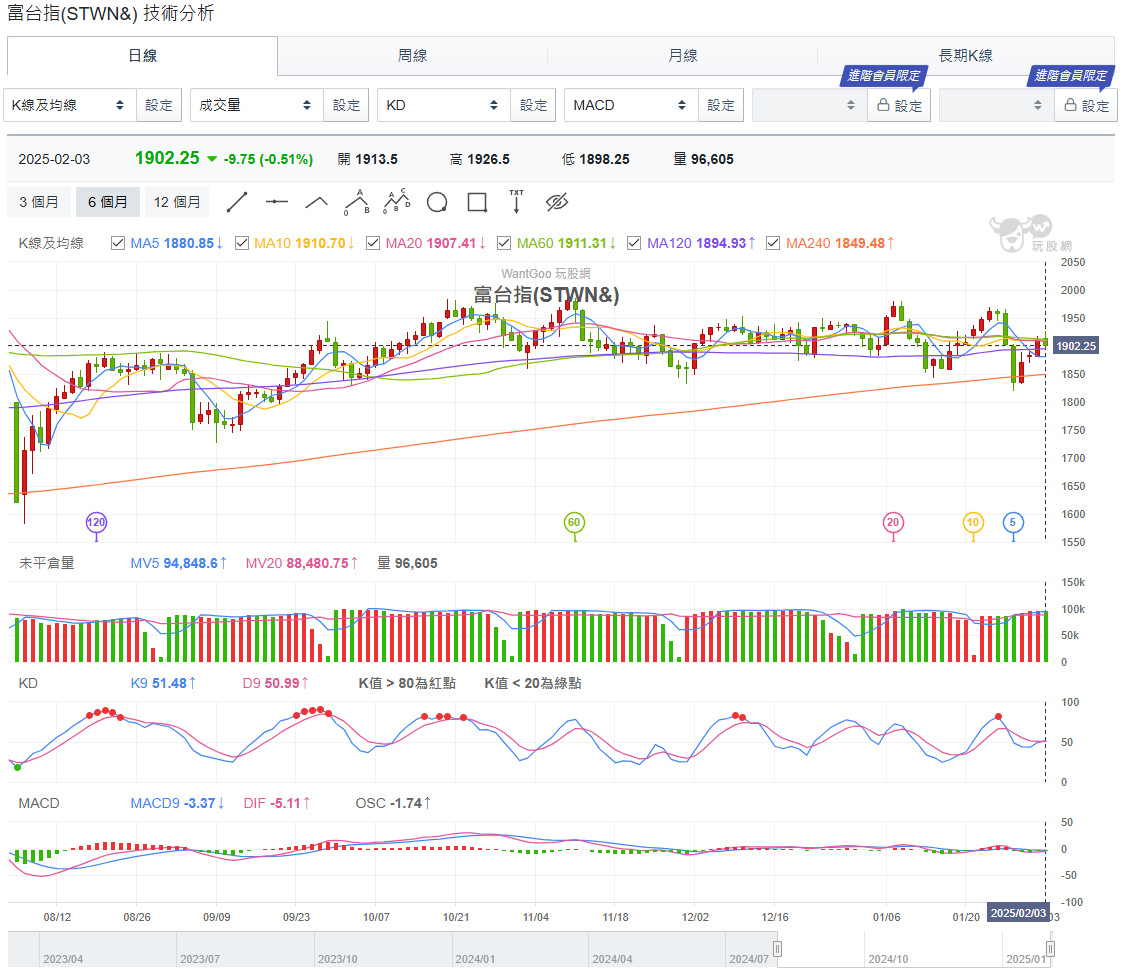The image size is (1137, 969).
Task: Select the trend line drawing tool
Action: 237,203
